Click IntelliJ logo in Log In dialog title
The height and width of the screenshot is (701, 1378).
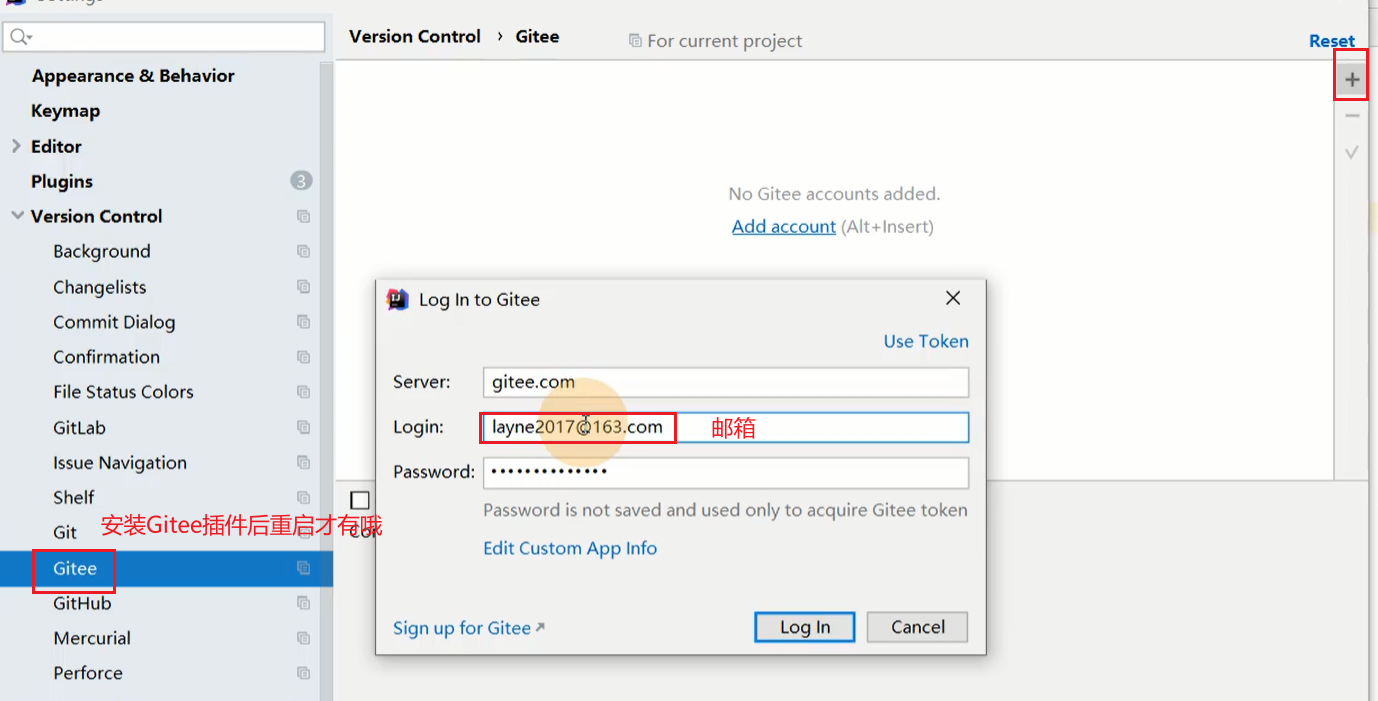coord(398,299)
